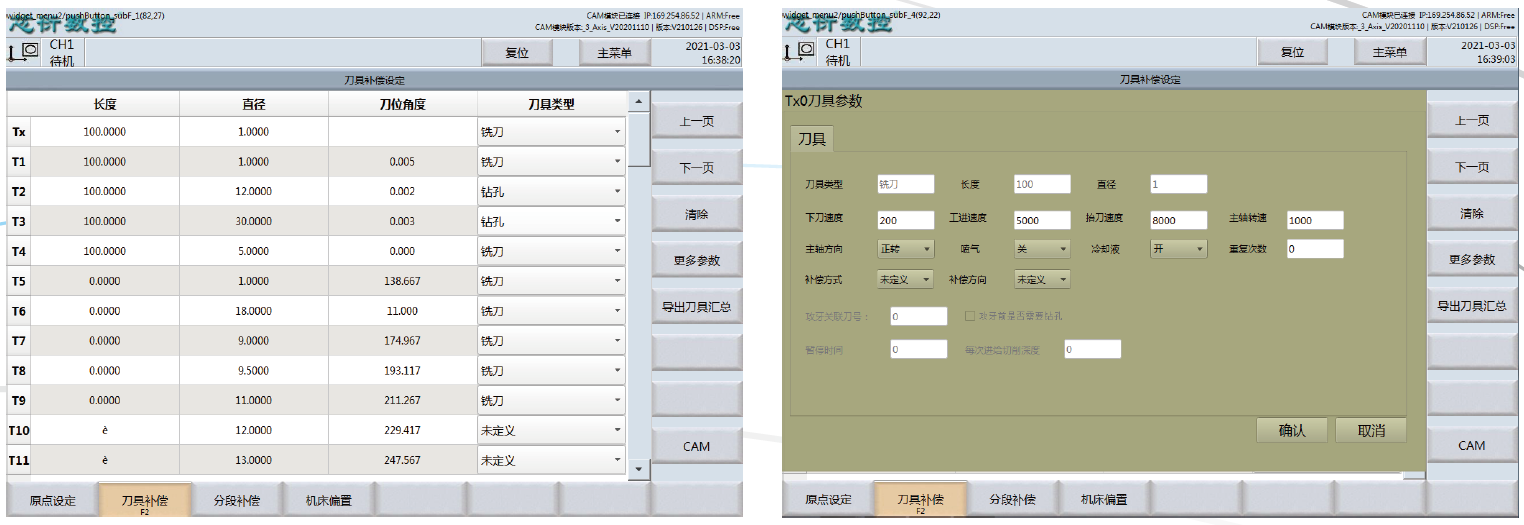Select the T2 直径 cell showing 12.0000
The image size is (1524, 525).
point(253,191)
